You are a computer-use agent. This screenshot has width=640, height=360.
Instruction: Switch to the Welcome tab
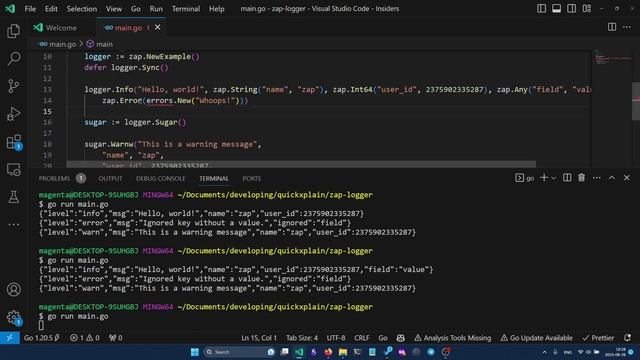click(61, 27)
